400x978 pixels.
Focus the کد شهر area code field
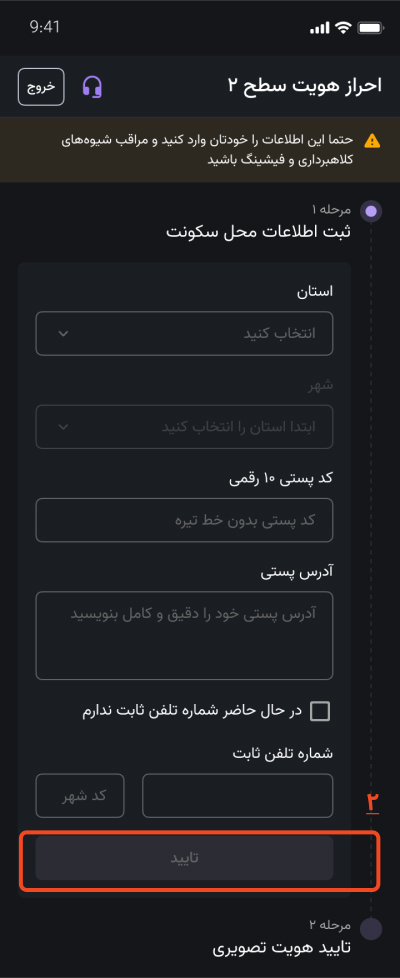pos(80,796)
